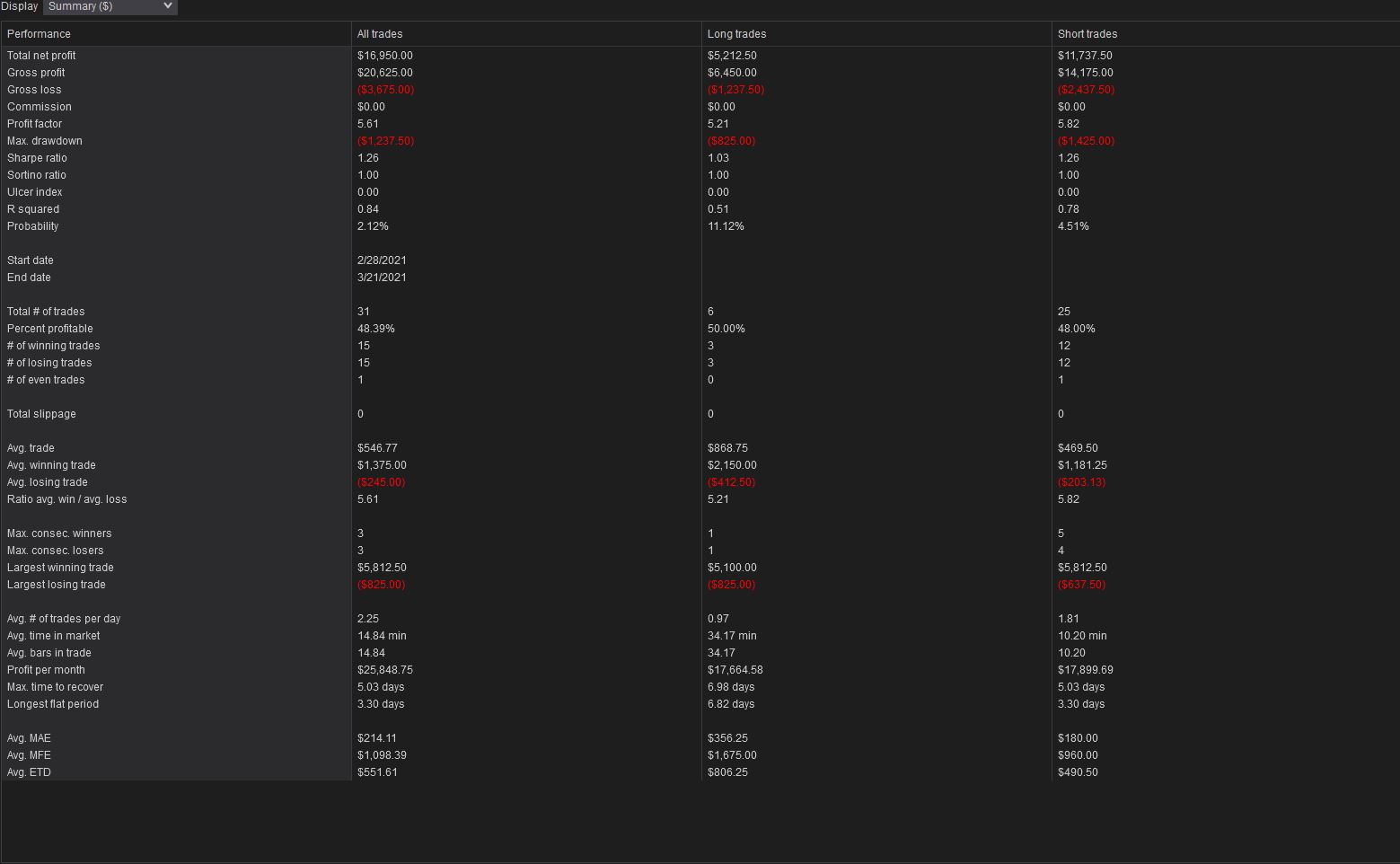
Task: Select the Ratio avg. win / avg. loss label
Action: tap(67, 499)
